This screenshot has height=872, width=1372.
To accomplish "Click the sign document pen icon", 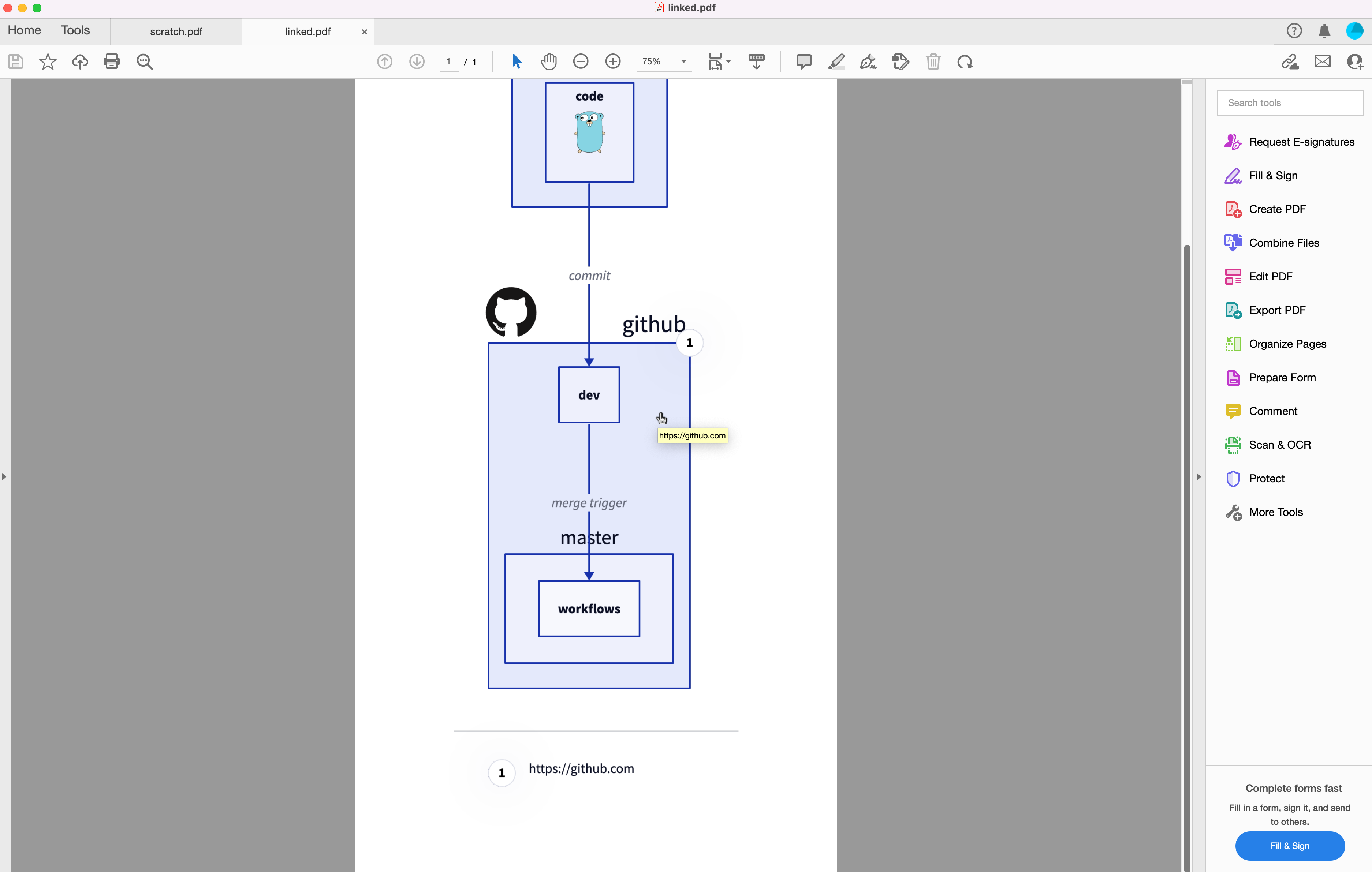I will 868,61.
